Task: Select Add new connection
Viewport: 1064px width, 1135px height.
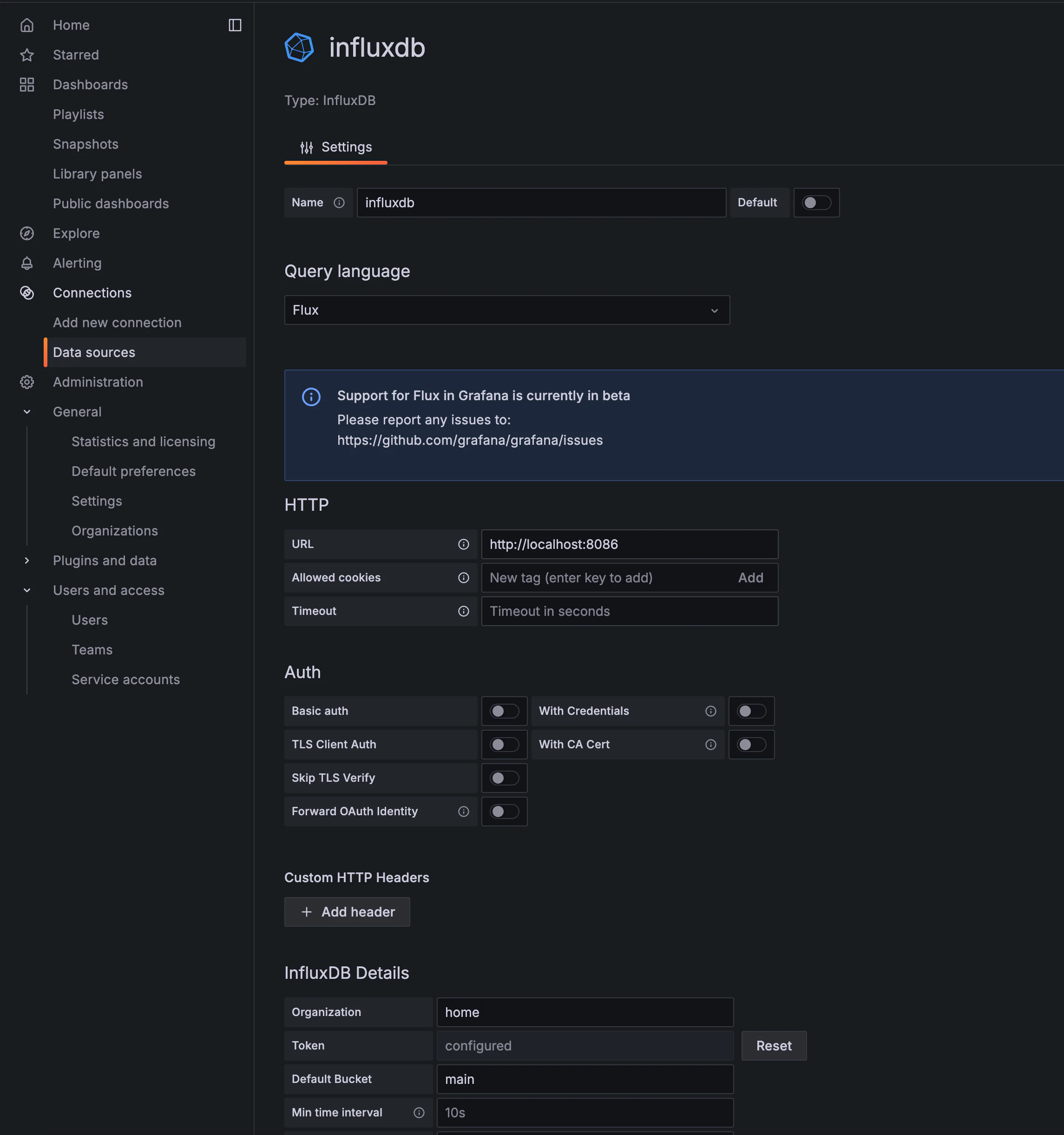Action: (117, 323)
